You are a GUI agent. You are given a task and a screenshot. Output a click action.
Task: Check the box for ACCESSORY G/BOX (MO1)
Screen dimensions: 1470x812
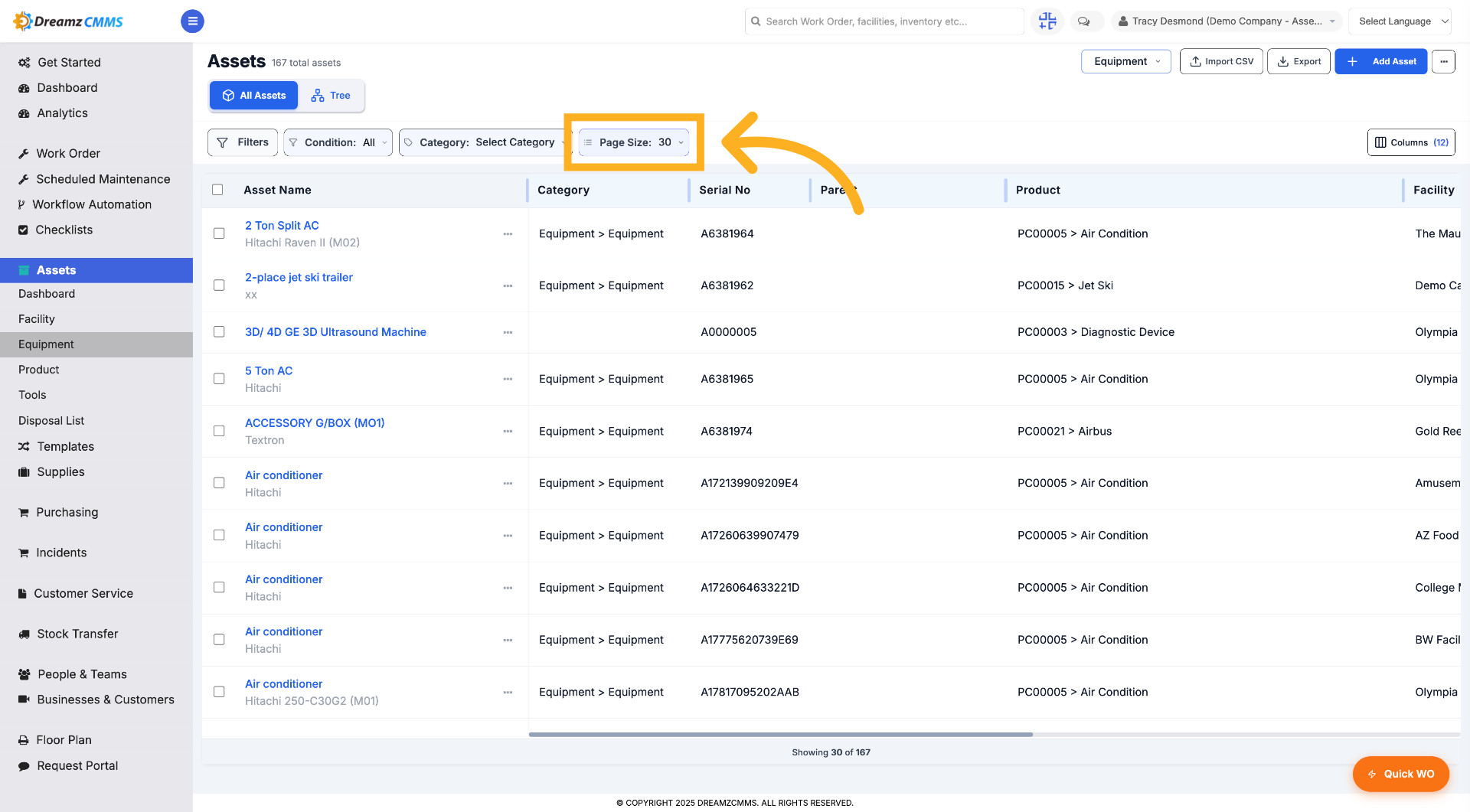coord(219,431)
